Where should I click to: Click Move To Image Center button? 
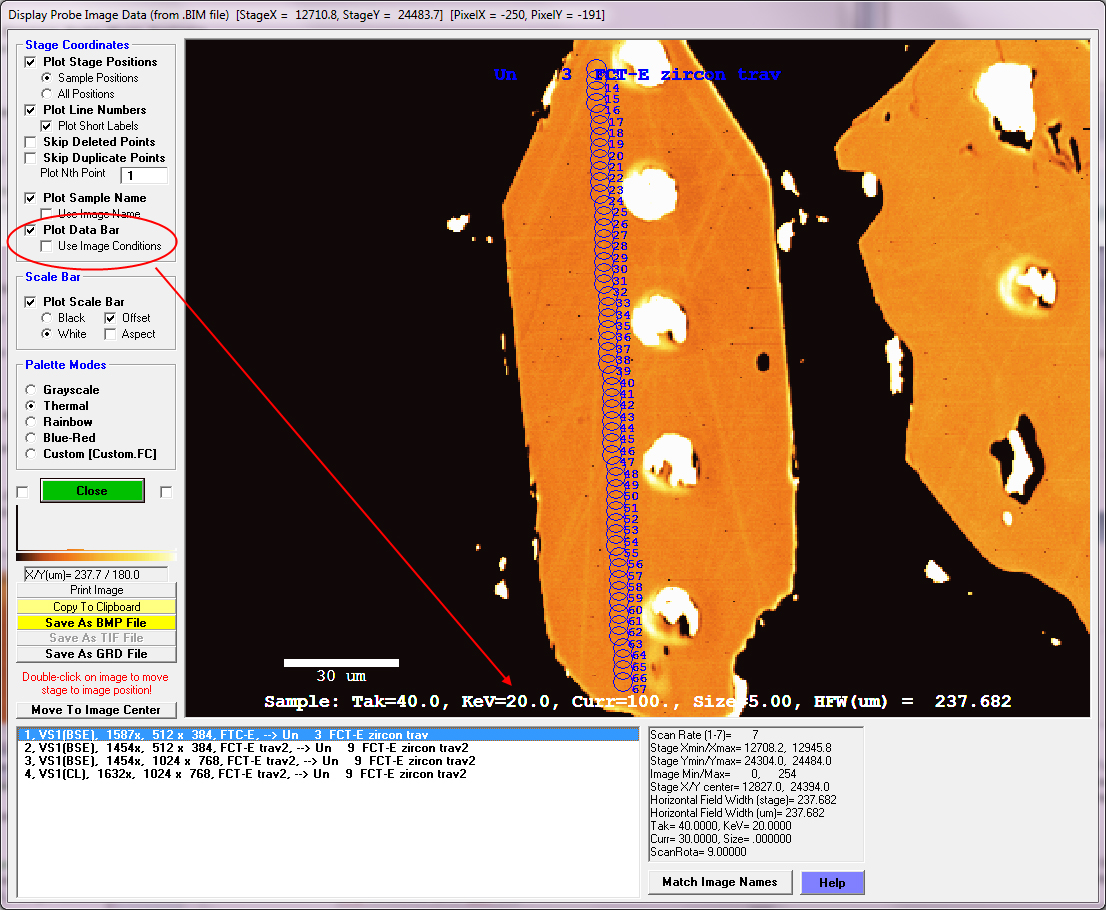tap(96, 710)
